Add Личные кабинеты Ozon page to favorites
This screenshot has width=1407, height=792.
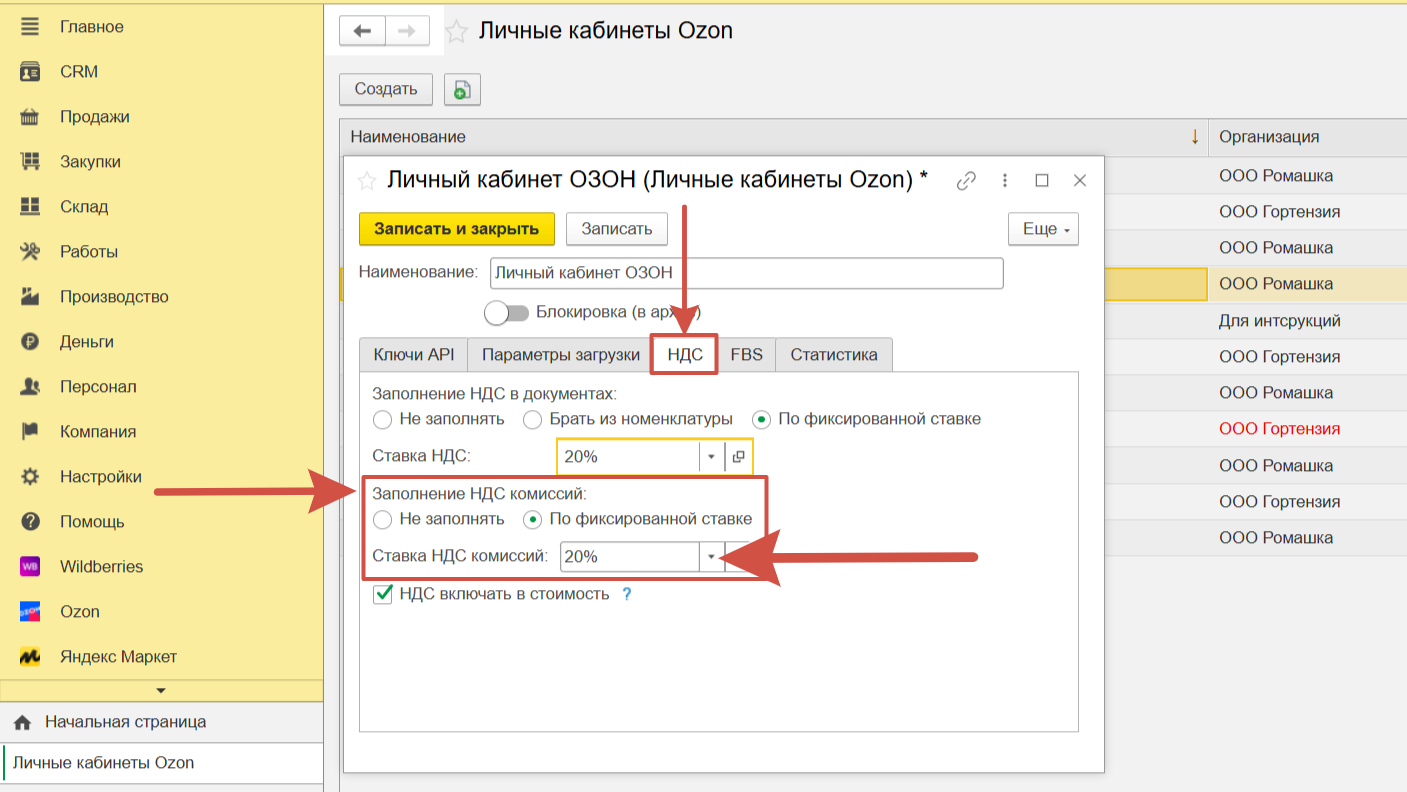point(456,32)
